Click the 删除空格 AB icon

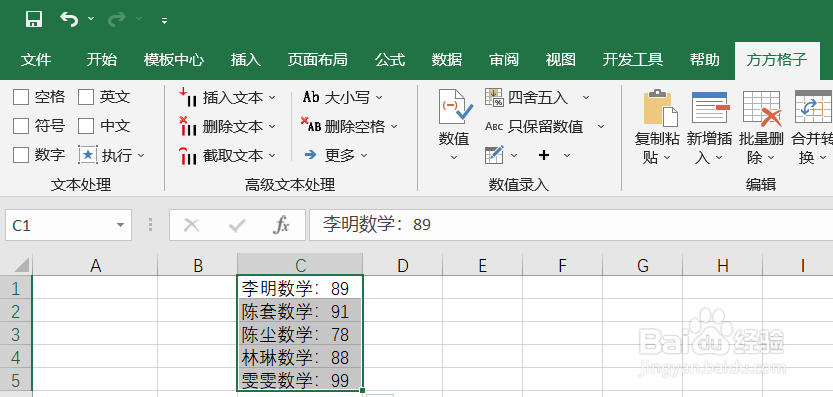[311, 125]
